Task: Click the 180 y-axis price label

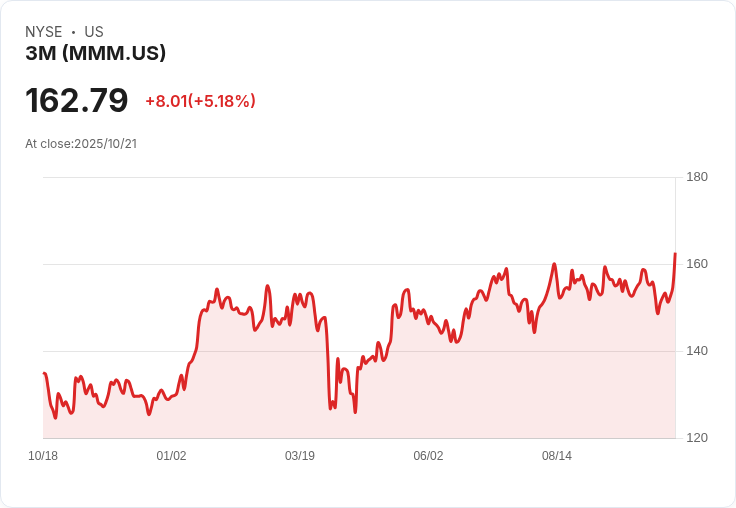Action: point(697,177)
